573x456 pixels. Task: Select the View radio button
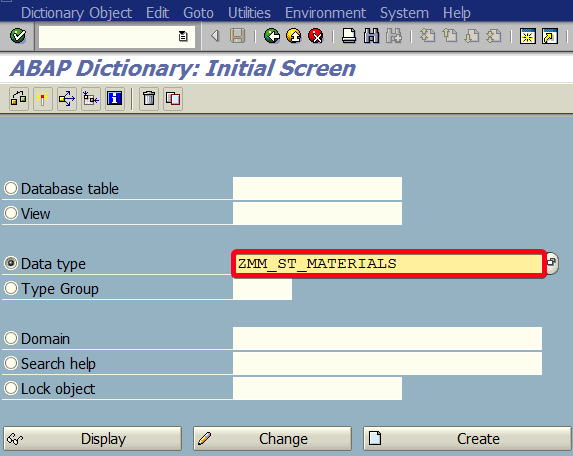(11, 213)
